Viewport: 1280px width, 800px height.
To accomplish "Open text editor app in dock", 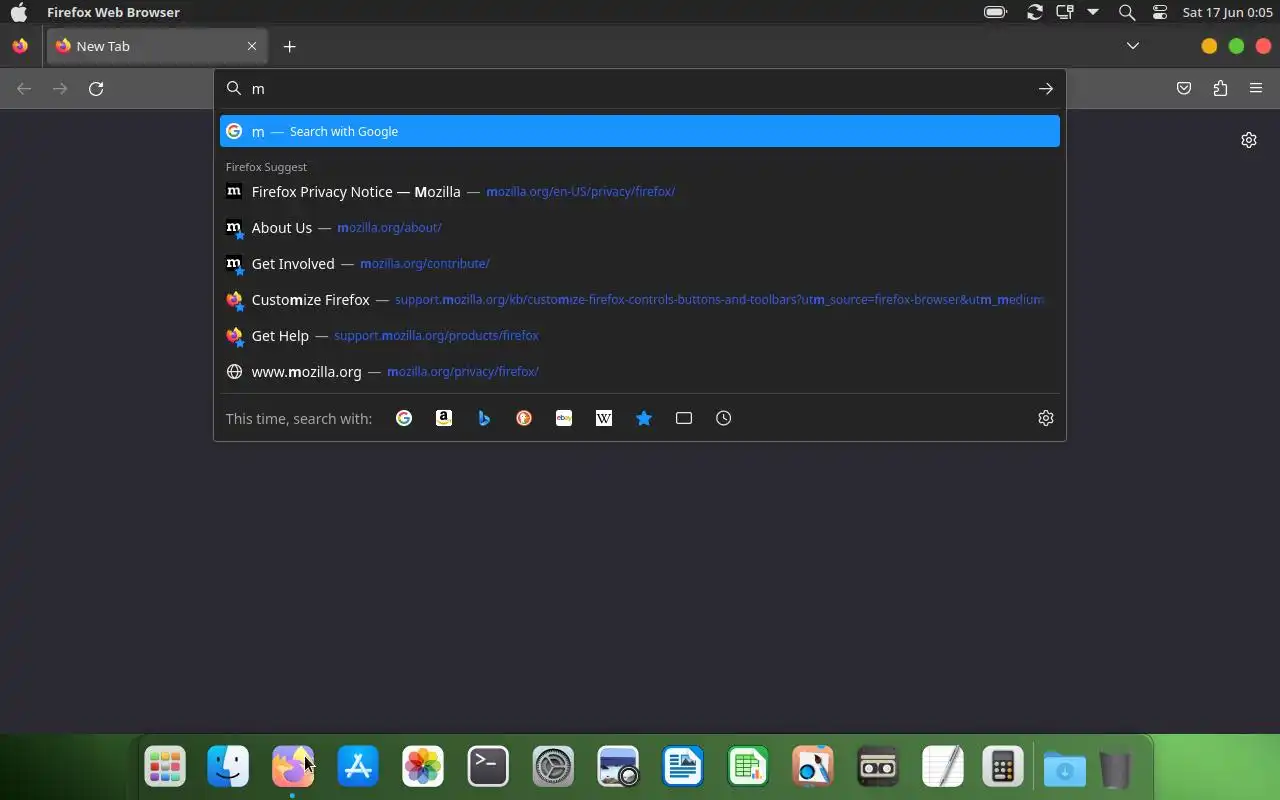I will tap(943, 767).
